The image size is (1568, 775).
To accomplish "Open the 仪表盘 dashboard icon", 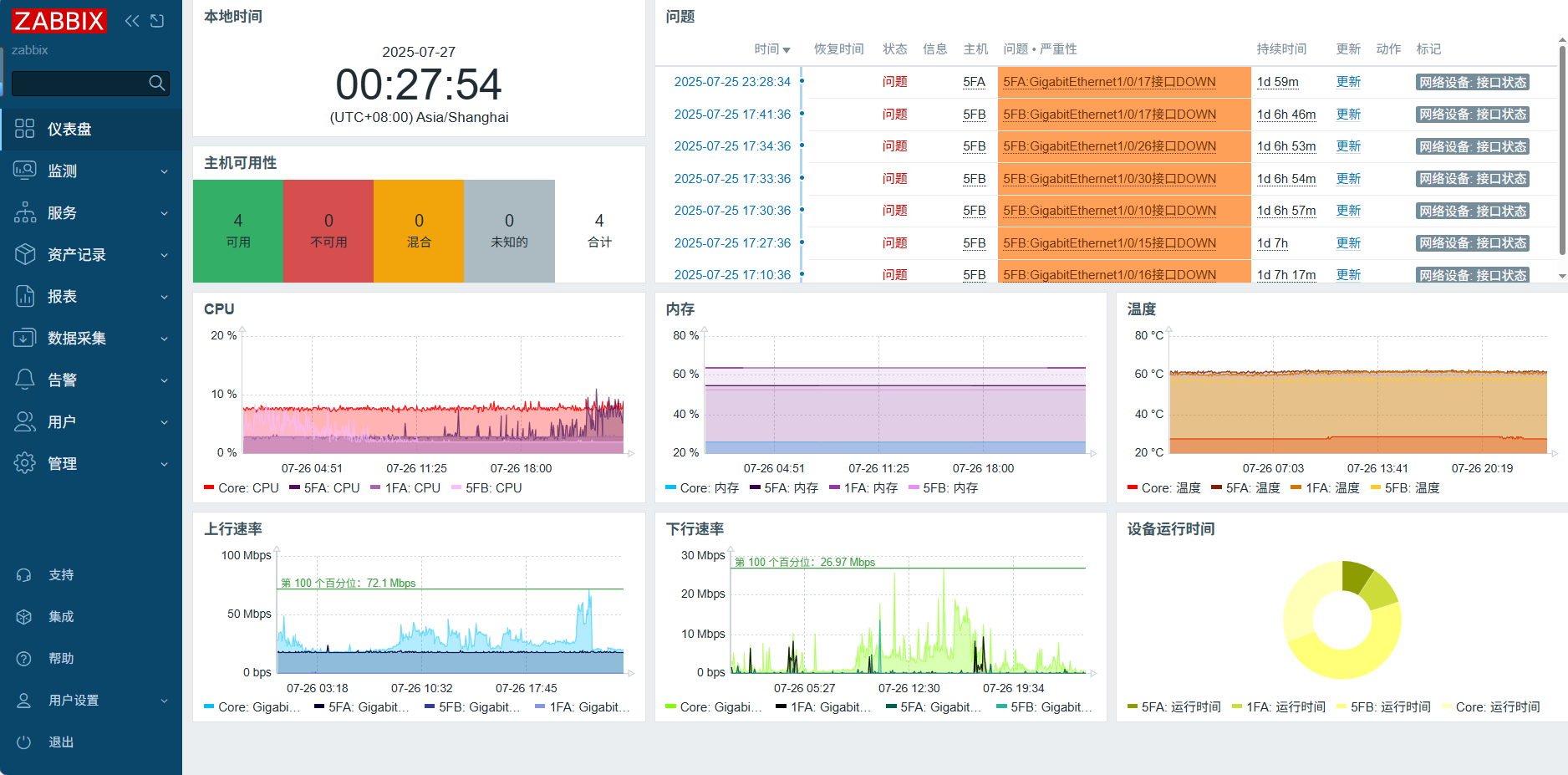I will [25, 129].
